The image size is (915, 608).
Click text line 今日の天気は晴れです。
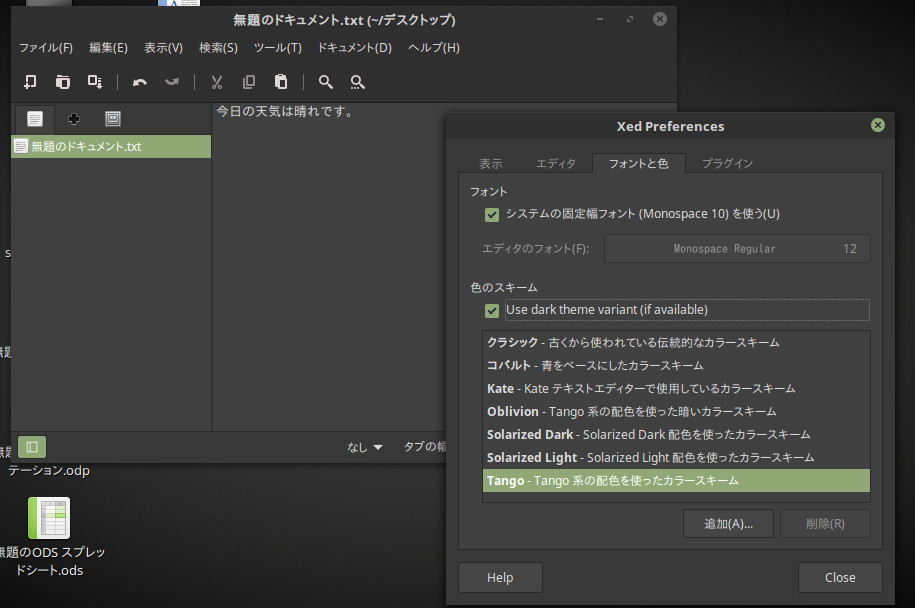tap(285, 111)
